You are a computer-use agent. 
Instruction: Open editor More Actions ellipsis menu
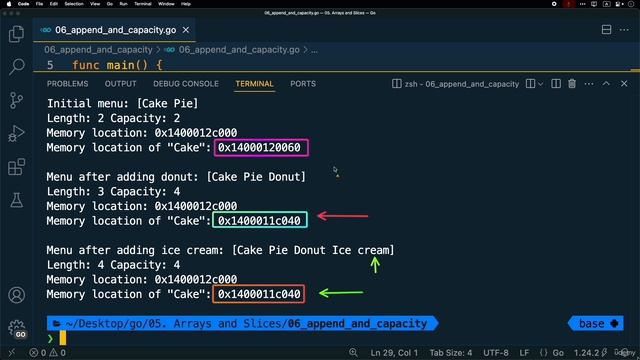(624, 30)
